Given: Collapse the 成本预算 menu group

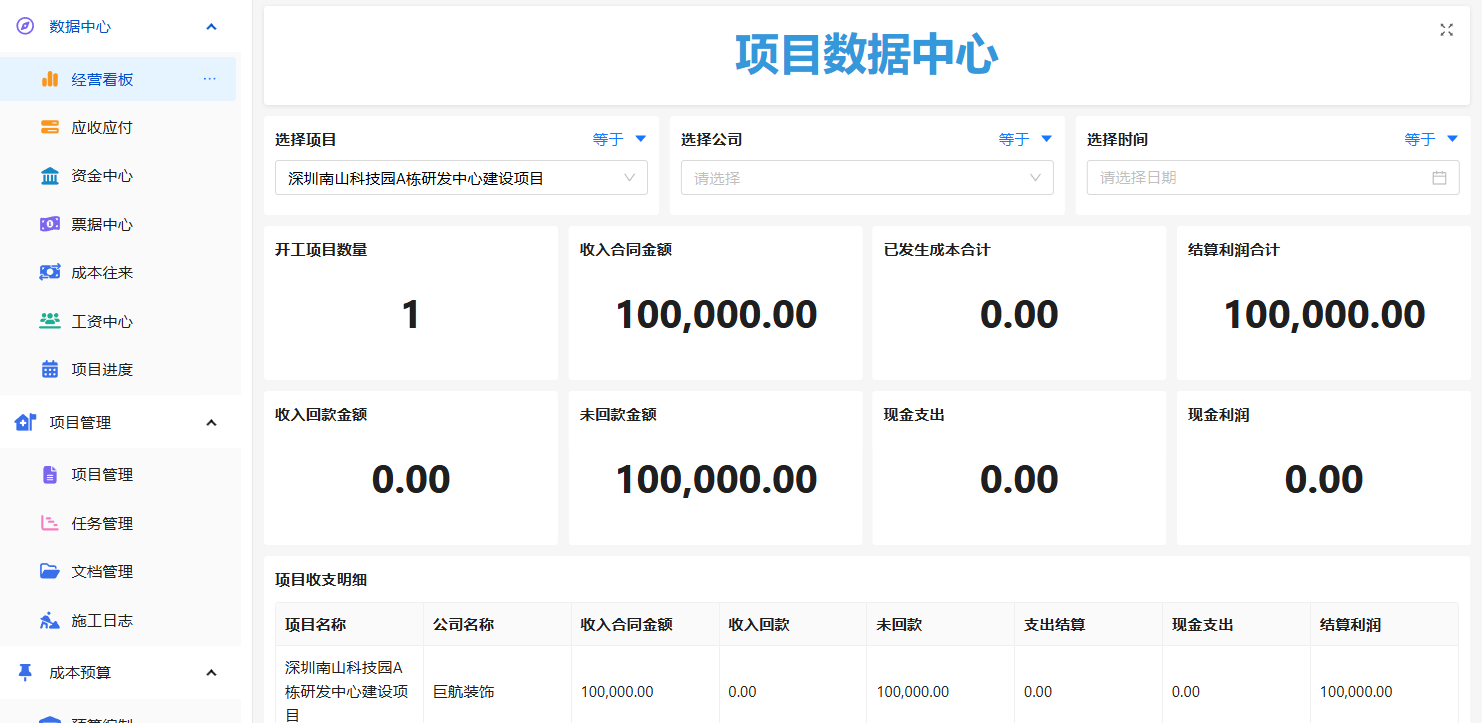Looking at the screenshot, I should (x=211, y=673).
